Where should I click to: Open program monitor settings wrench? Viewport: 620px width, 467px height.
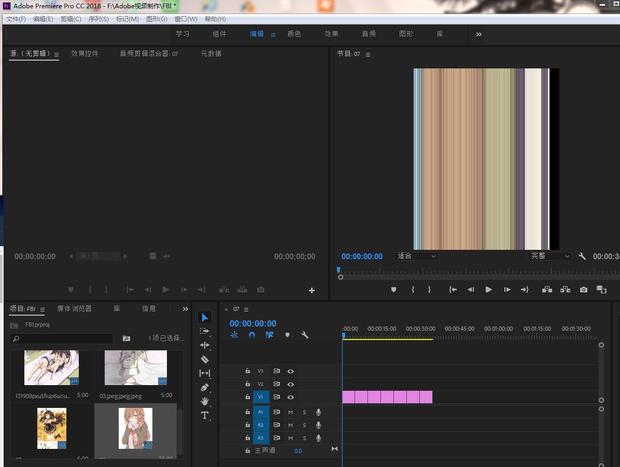coord(582,256)
